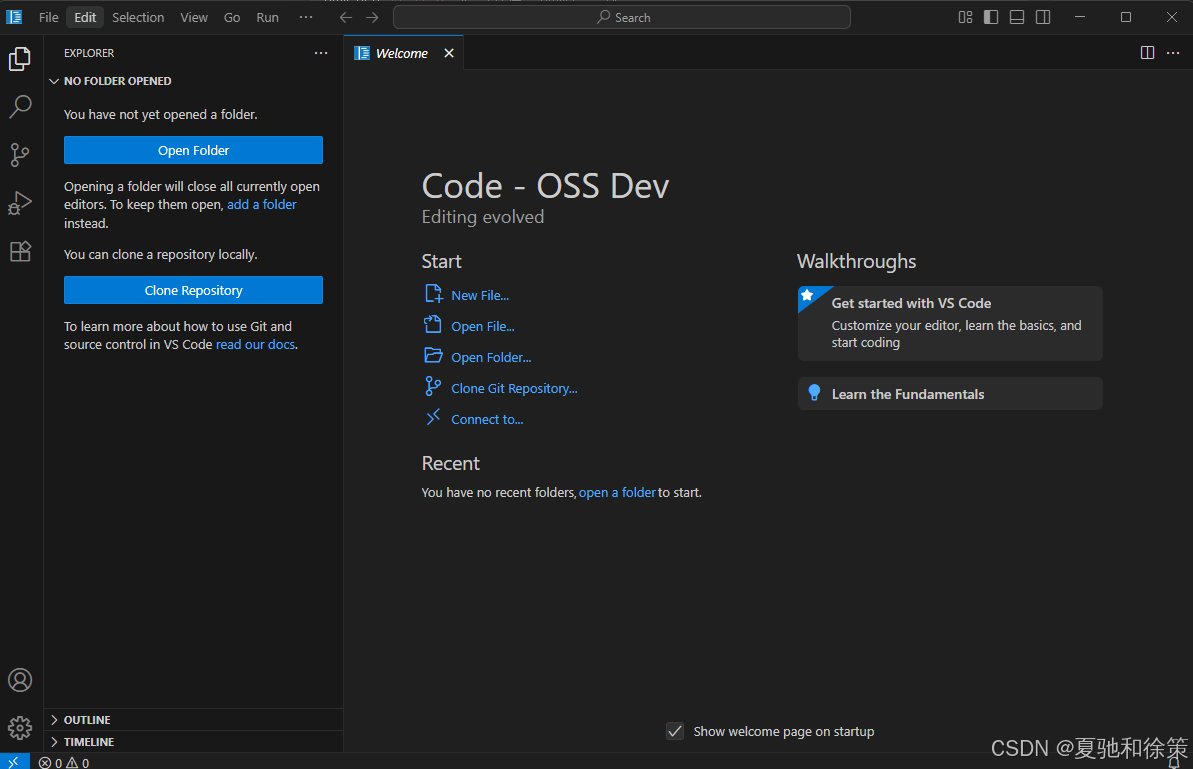The height and width of the screenshot is (769, 1193).
Task: Click the remote window indicator in status bar
Action: tap(14, 761)
